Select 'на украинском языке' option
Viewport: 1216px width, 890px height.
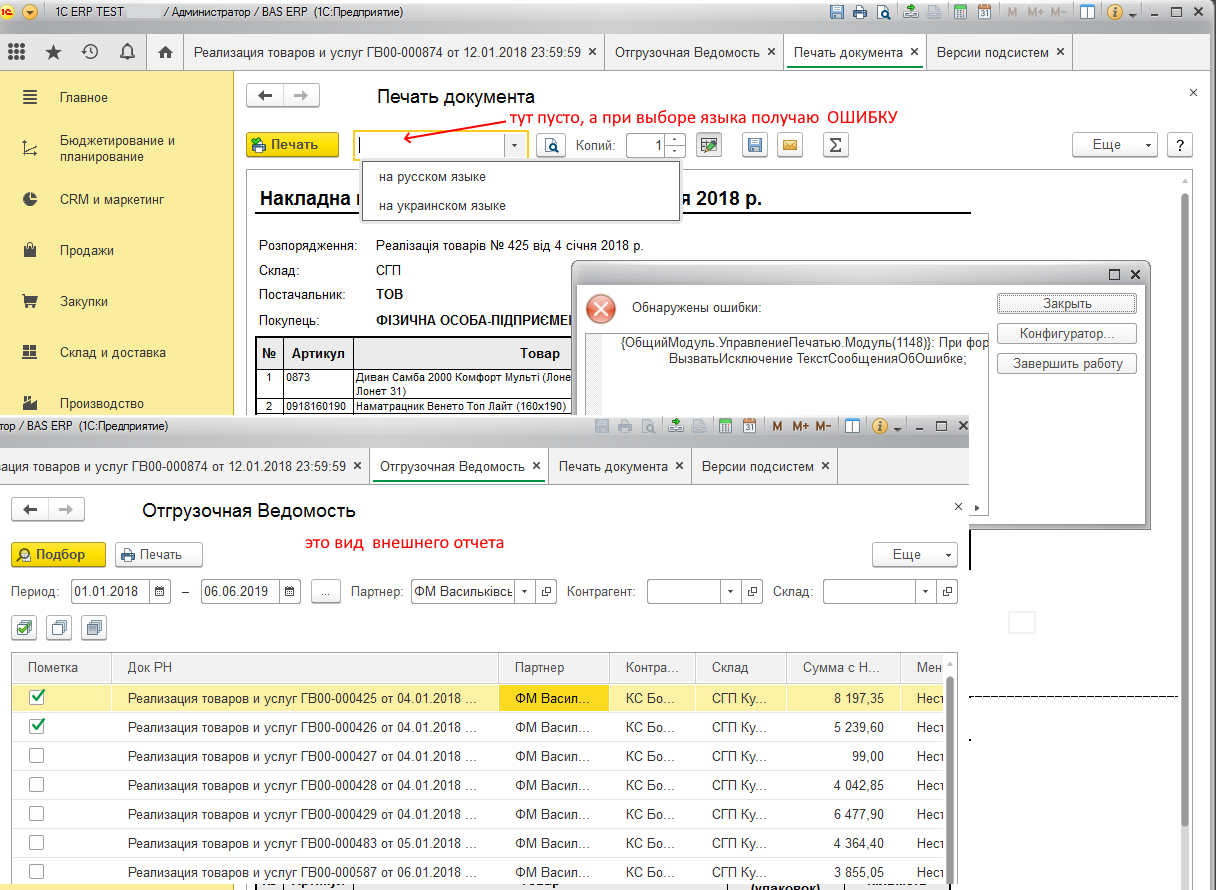pyautogui.click(x=442, y=206)
